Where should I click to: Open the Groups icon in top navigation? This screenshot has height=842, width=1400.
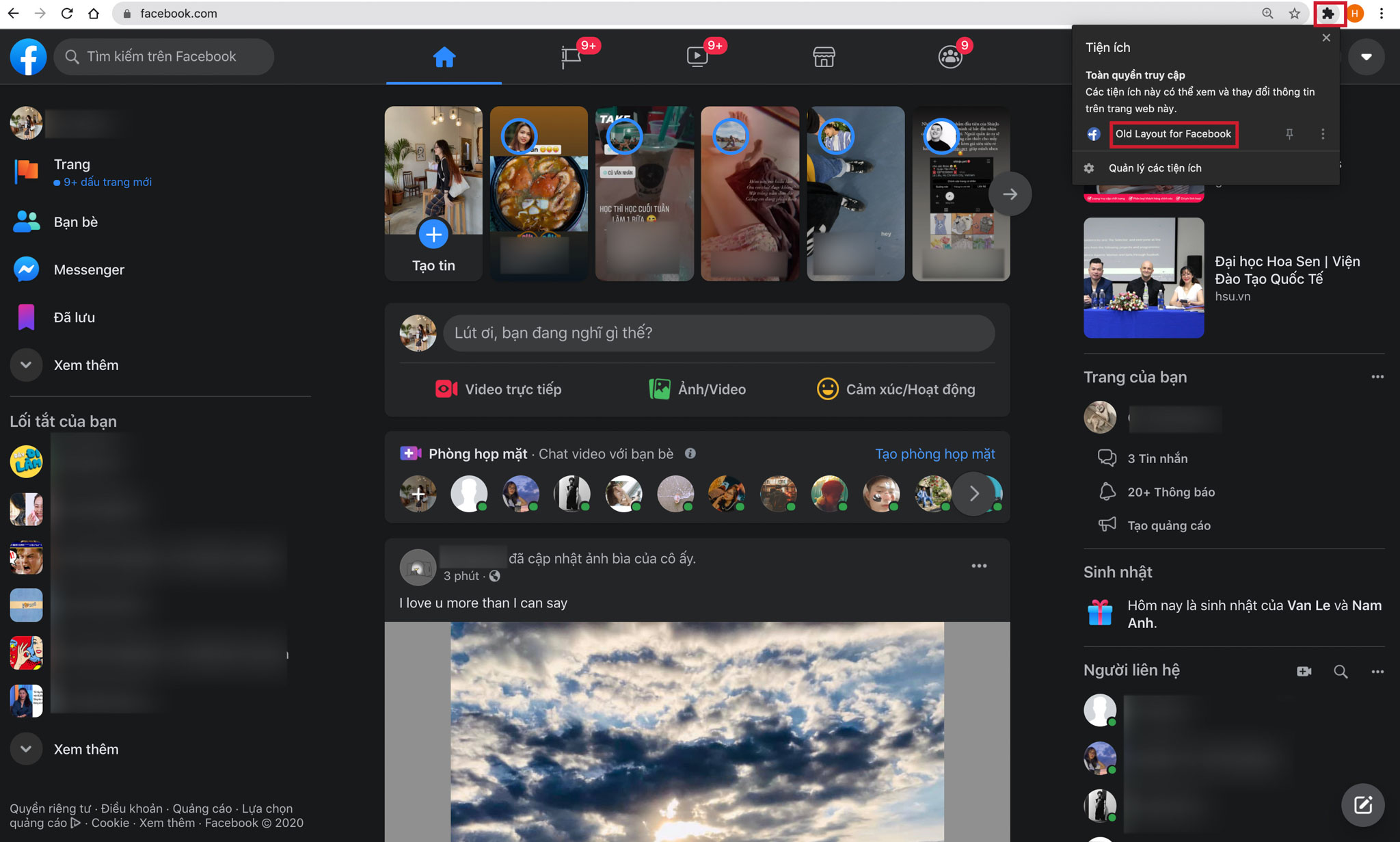click(x=950, y=57)
